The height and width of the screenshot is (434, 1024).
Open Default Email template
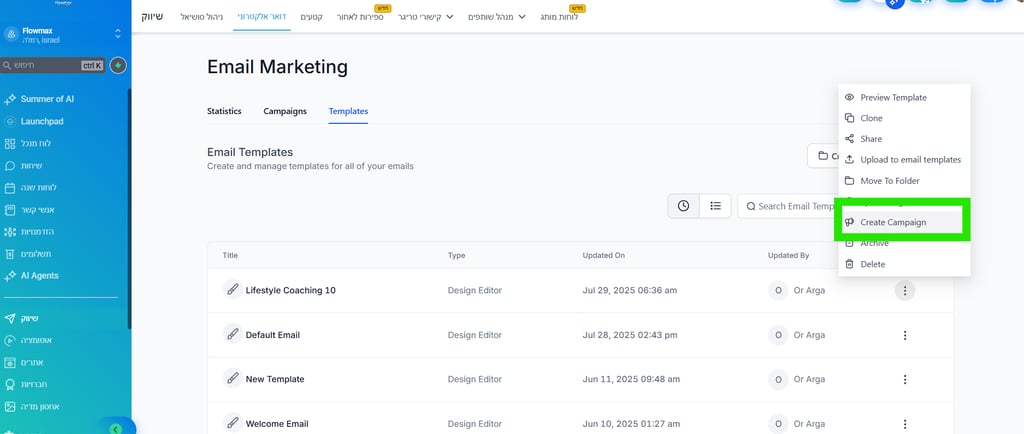point(272,335)
